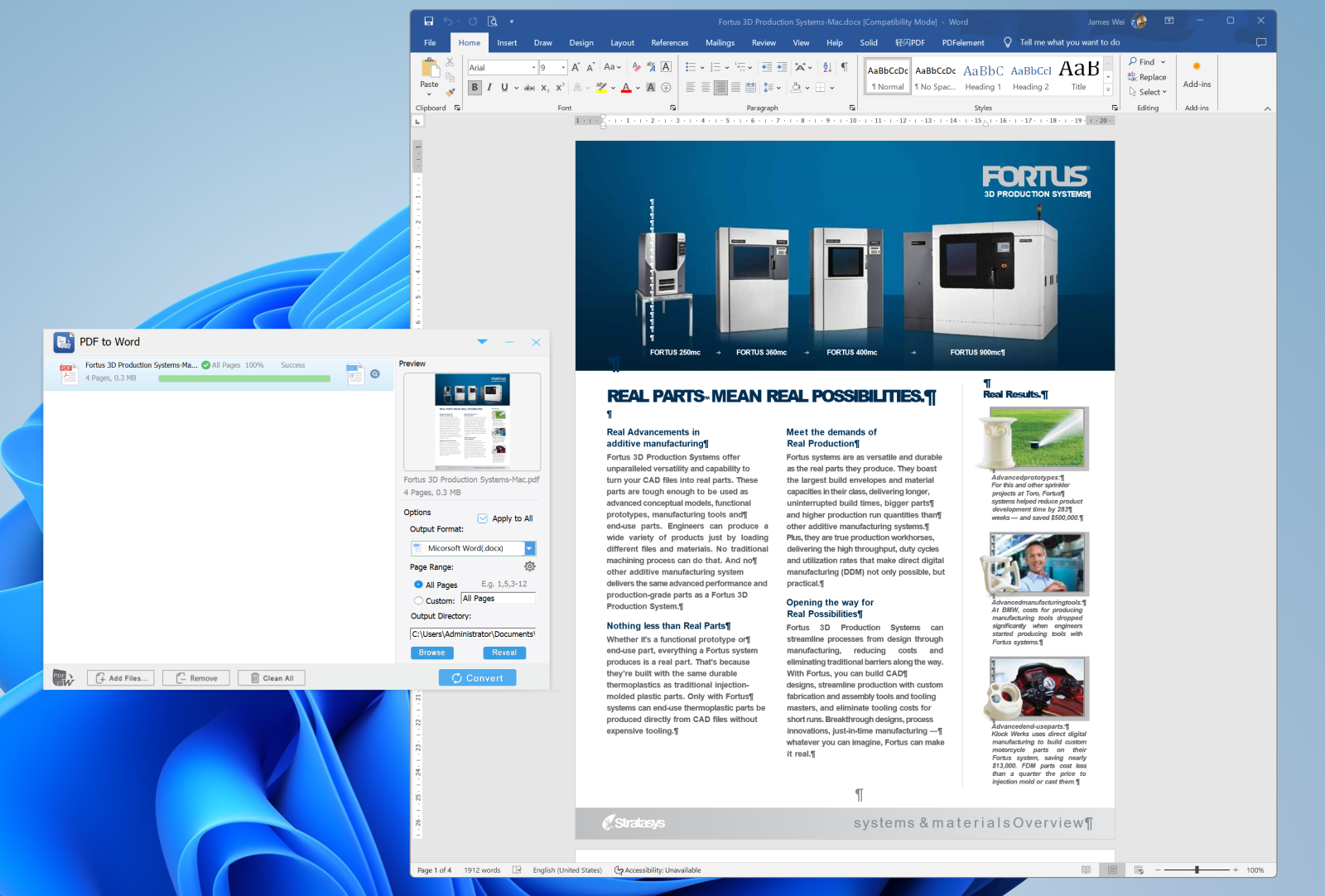Image resolution: width=1325 pixels, height=896 pixels.
Task: Open the PDFelement ribbon tab
Action: click(x=963, y=42)
